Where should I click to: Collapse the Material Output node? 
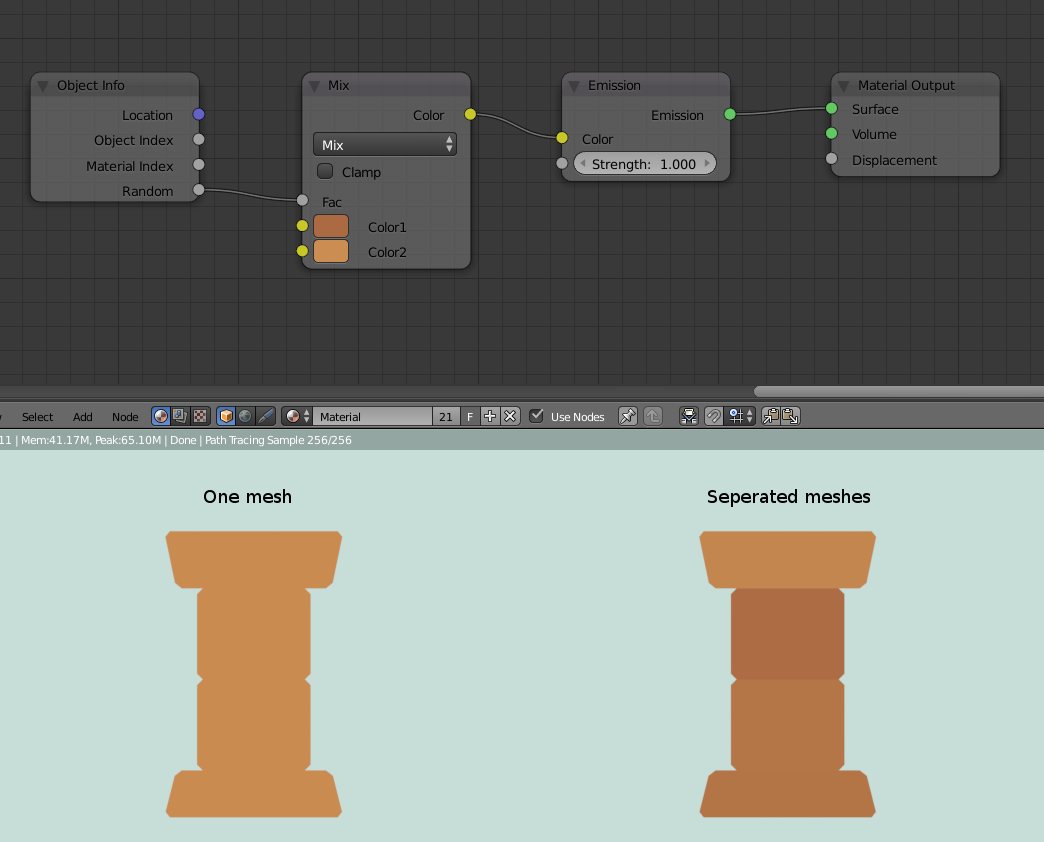(844, 86)
